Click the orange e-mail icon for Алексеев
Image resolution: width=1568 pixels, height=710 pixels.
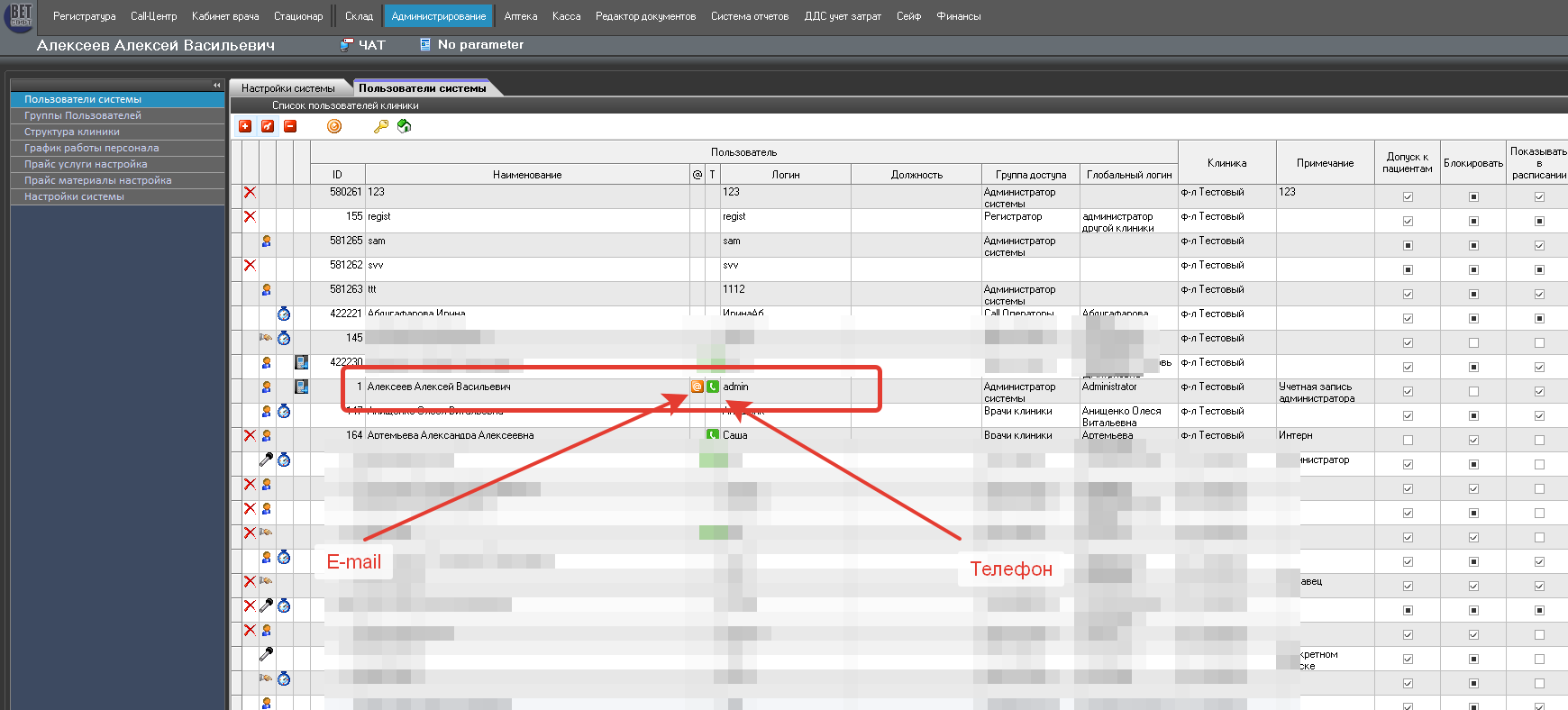(x=697, y=387)
